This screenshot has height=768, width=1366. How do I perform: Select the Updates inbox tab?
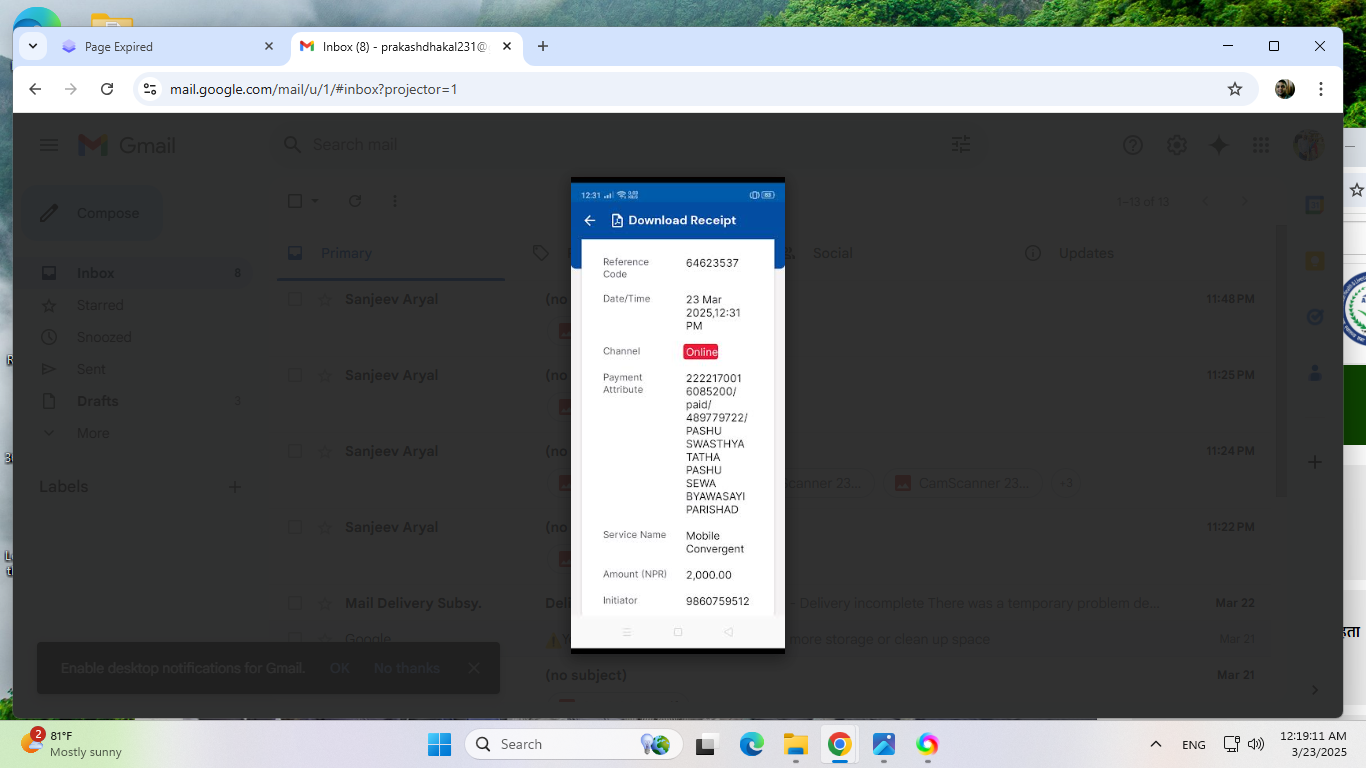[x=1087, y=253]
